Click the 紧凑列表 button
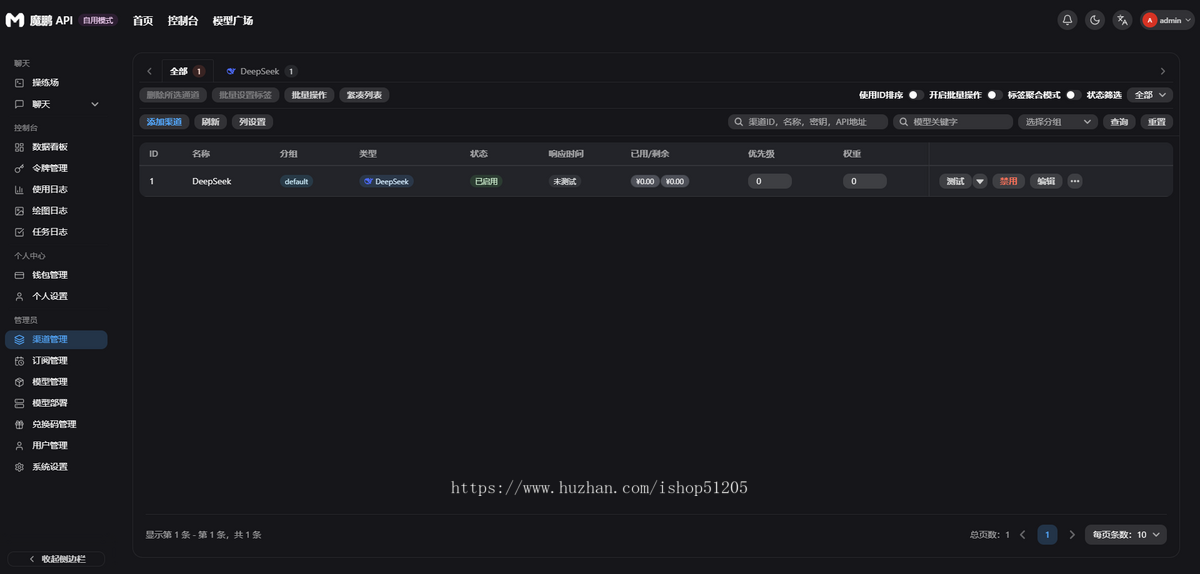Screen dimensions: 1200x574 click(364, 95)
